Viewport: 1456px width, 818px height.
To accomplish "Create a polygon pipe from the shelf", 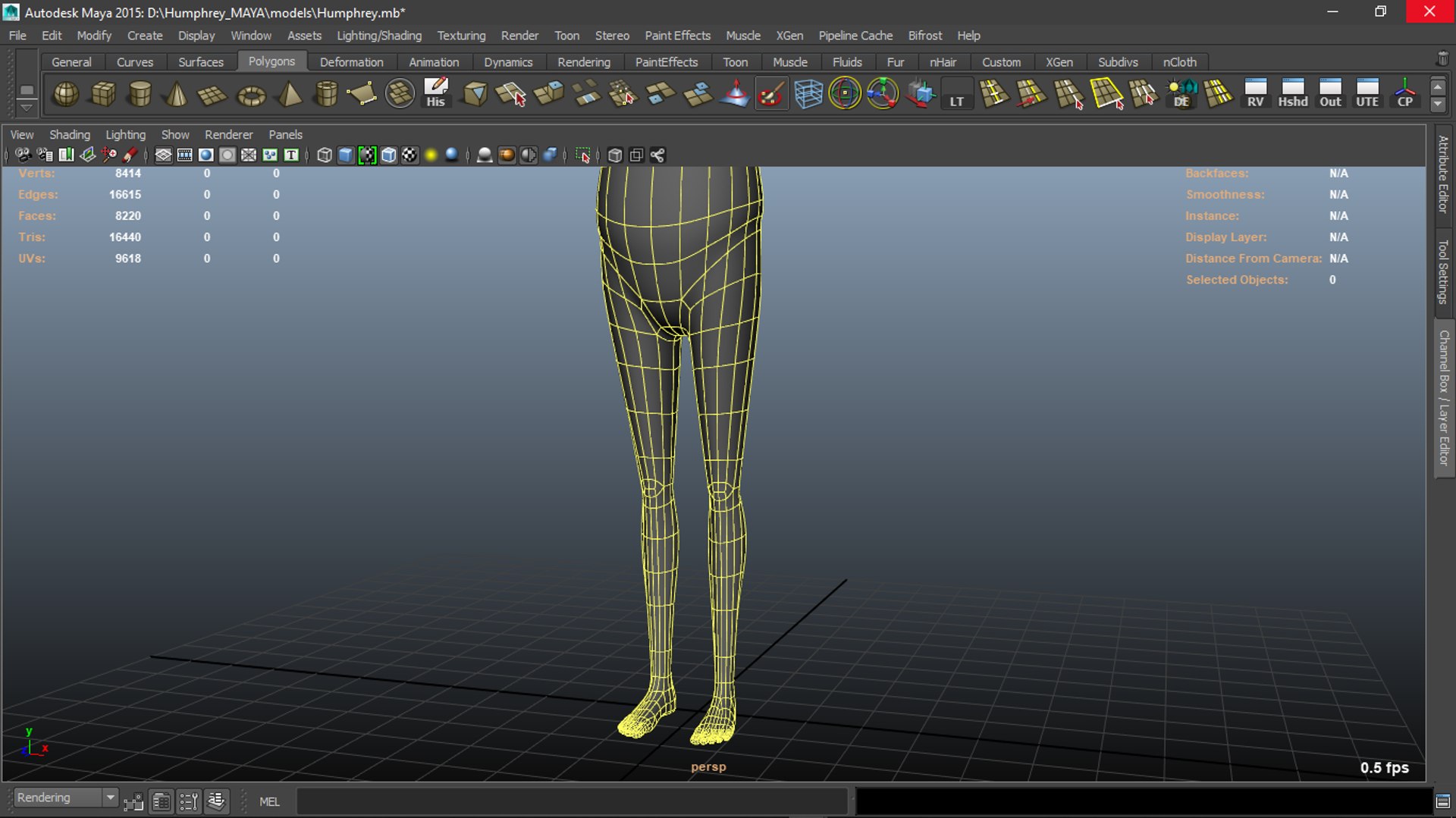I will coord(326,94).
